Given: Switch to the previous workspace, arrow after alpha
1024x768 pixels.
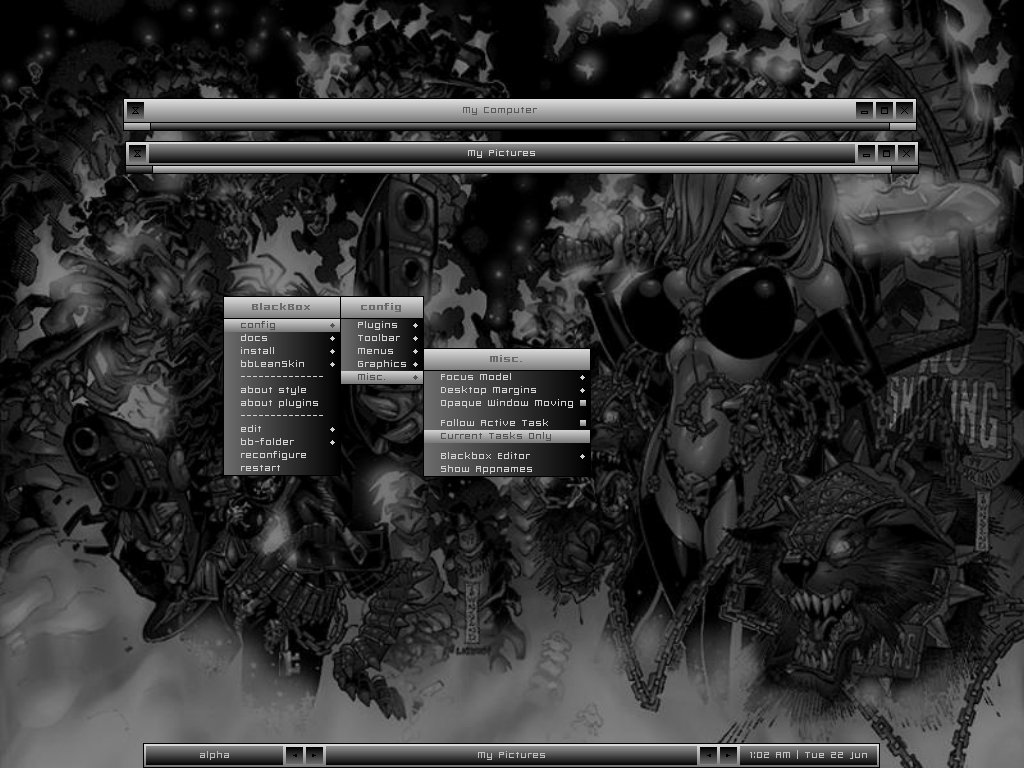Looking at the screenshot, I should point(294,755).
